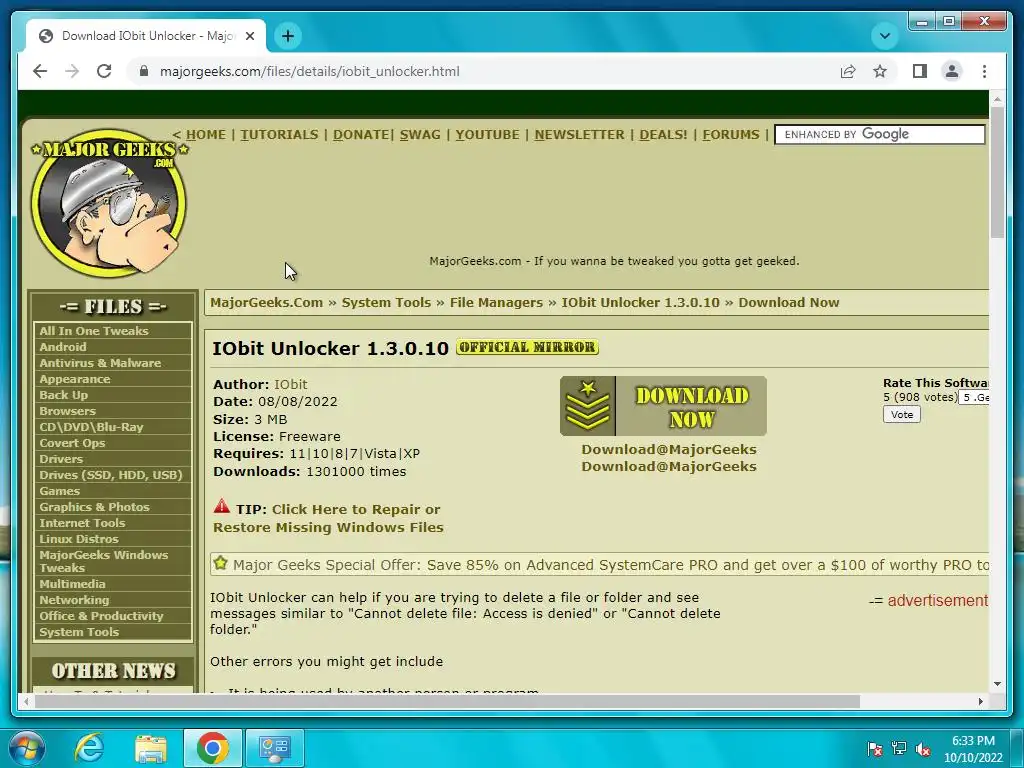
Task: Open Office & Productivity category
Action: click(x=101, y=616)
